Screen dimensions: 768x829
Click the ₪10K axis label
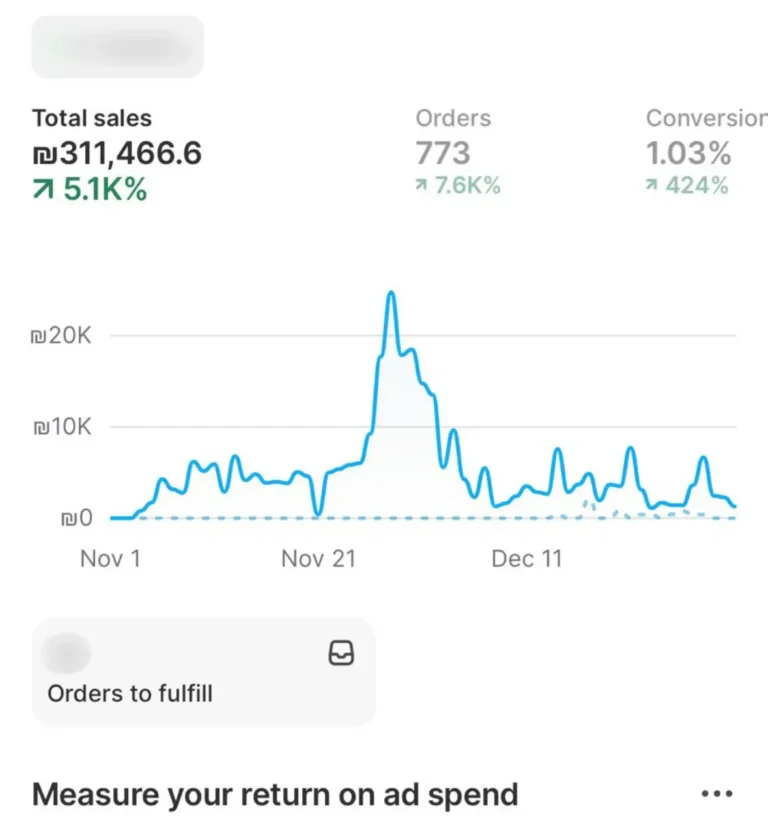[x=62, y=427]
